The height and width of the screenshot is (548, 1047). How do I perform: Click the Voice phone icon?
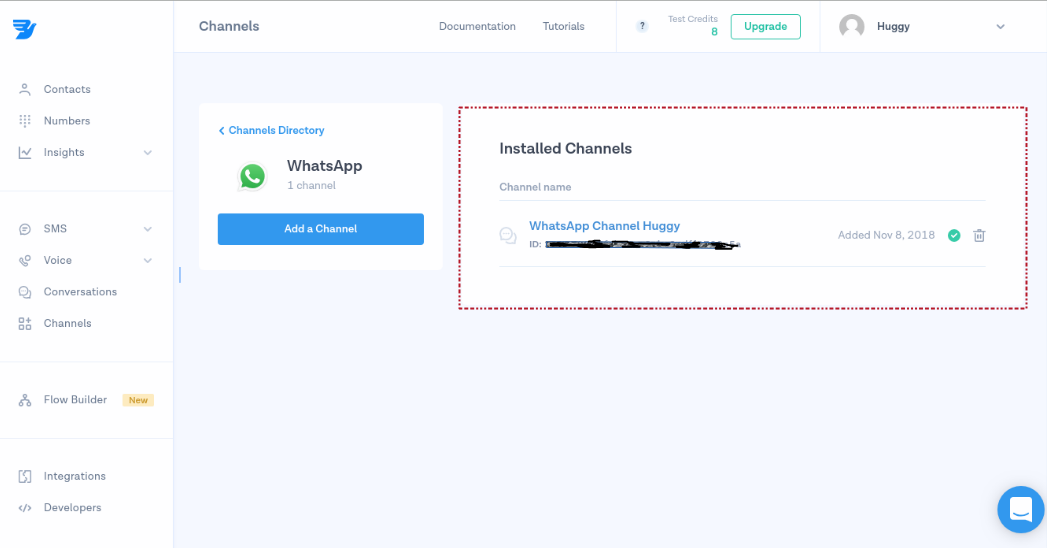click(25, 260)
